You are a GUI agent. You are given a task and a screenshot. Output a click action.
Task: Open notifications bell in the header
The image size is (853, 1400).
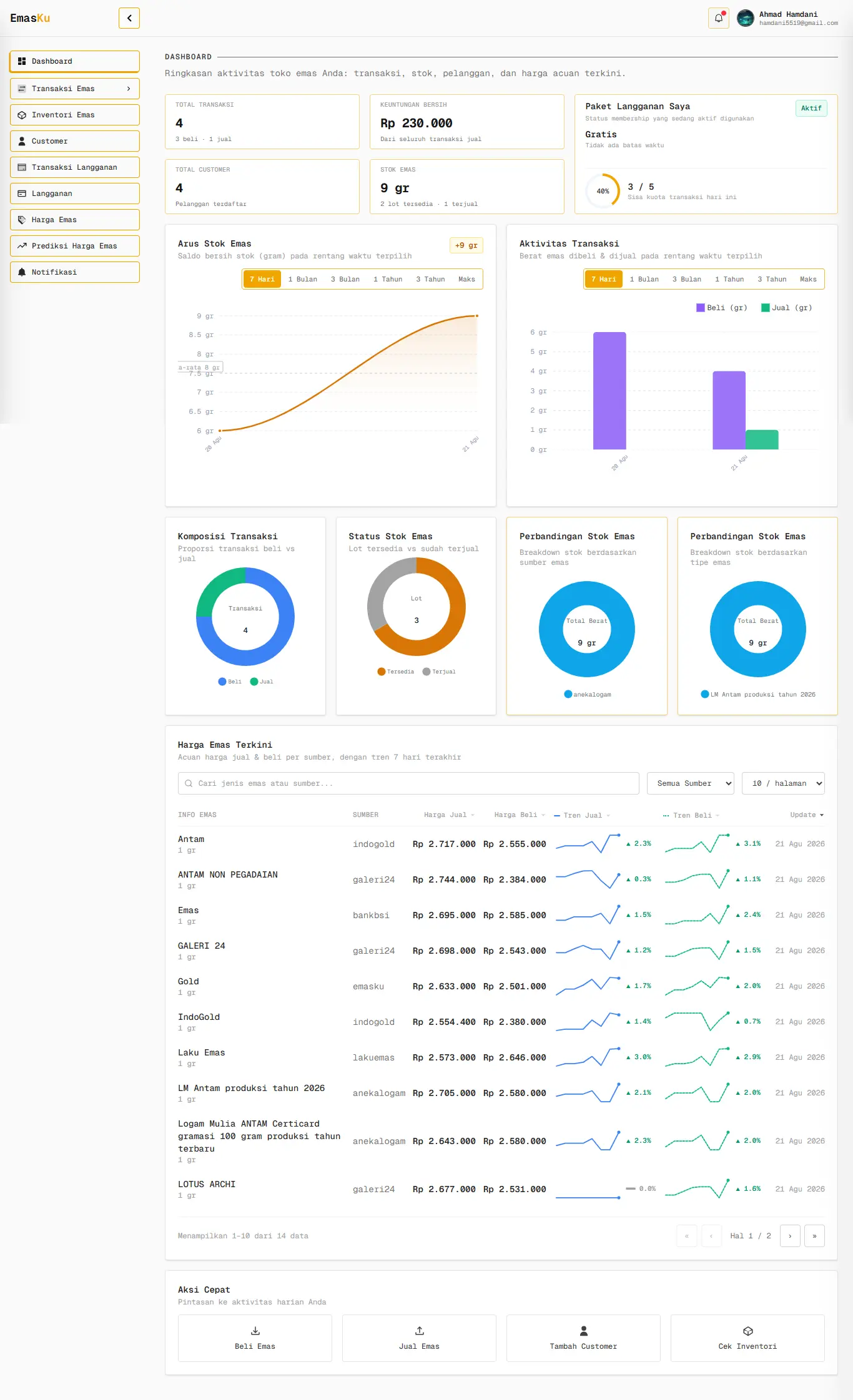[x=719, y=18]
